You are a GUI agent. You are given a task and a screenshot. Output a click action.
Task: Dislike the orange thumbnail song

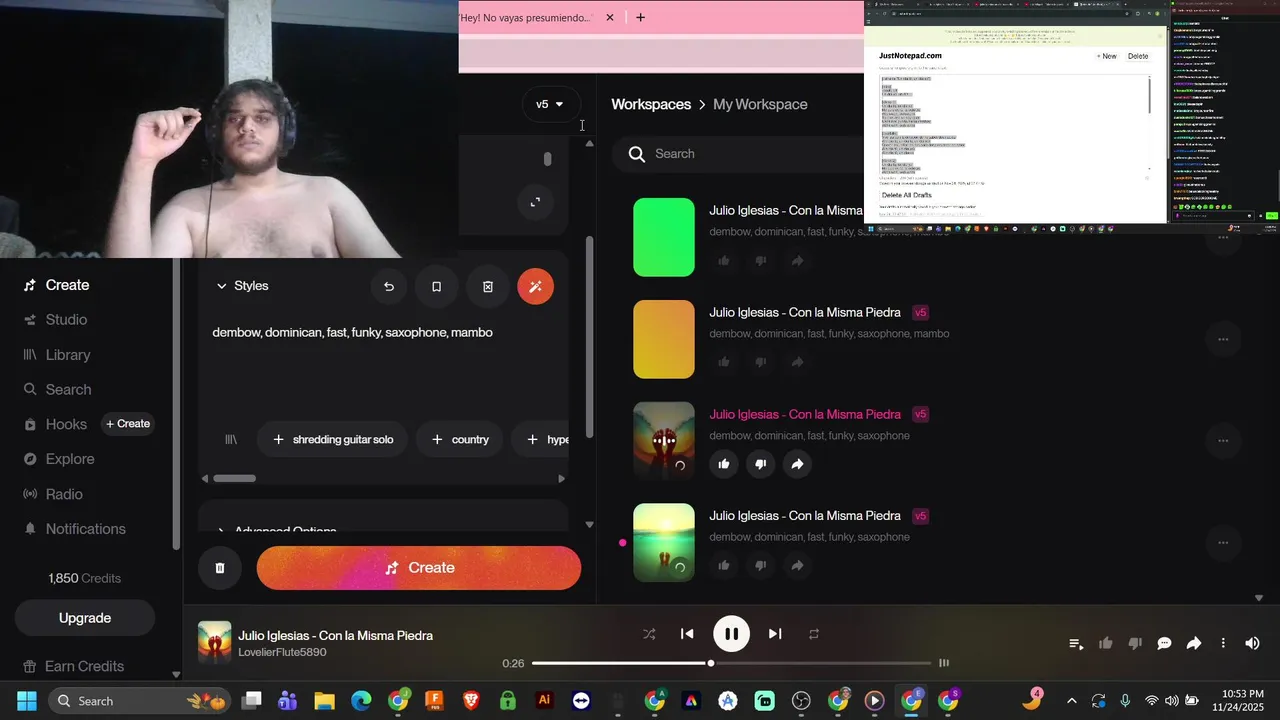pos(760,362)
